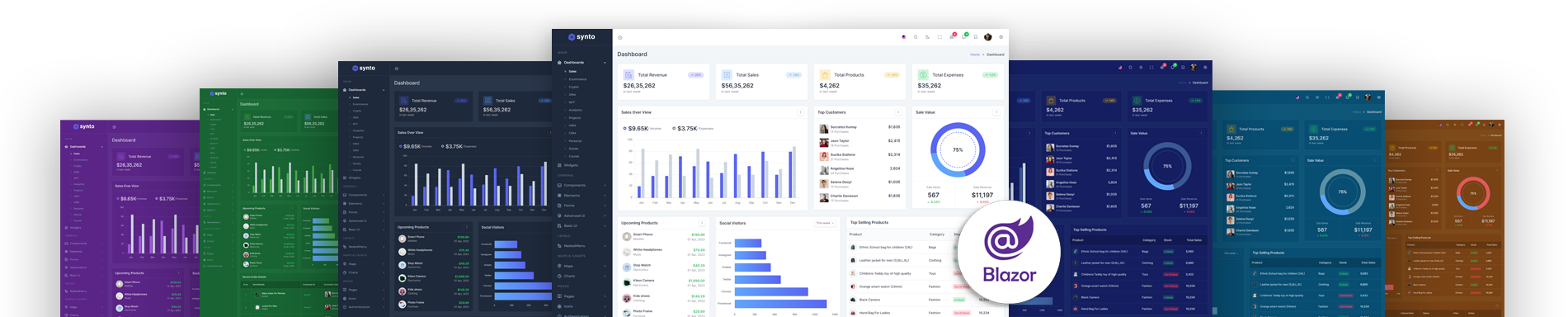Open the language flag selector in white dashboard
This screenshot has width=1568, height=317.
pos(904,37)
